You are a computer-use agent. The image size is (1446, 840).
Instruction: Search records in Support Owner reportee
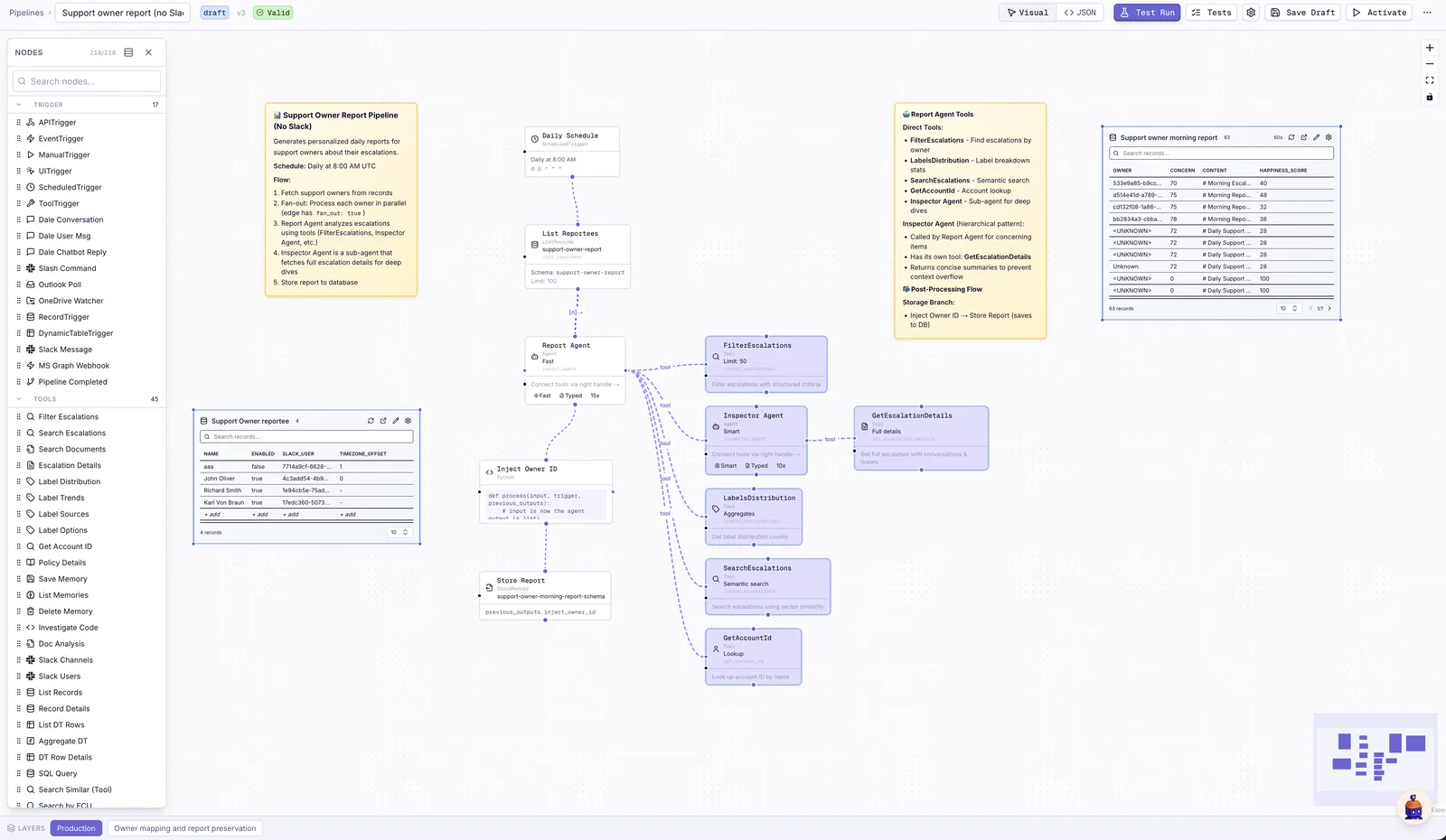pyautogui.click(x=306, y=437)
